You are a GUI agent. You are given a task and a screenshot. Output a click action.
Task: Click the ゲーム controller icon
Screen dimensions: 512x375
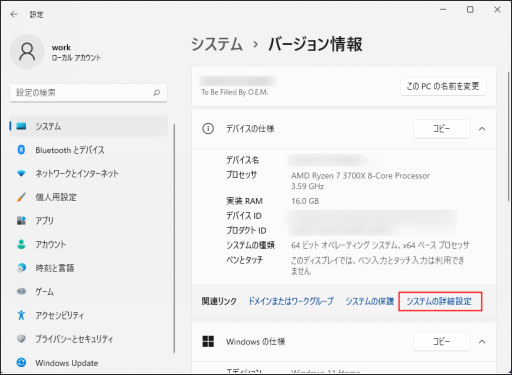(21, 291)
